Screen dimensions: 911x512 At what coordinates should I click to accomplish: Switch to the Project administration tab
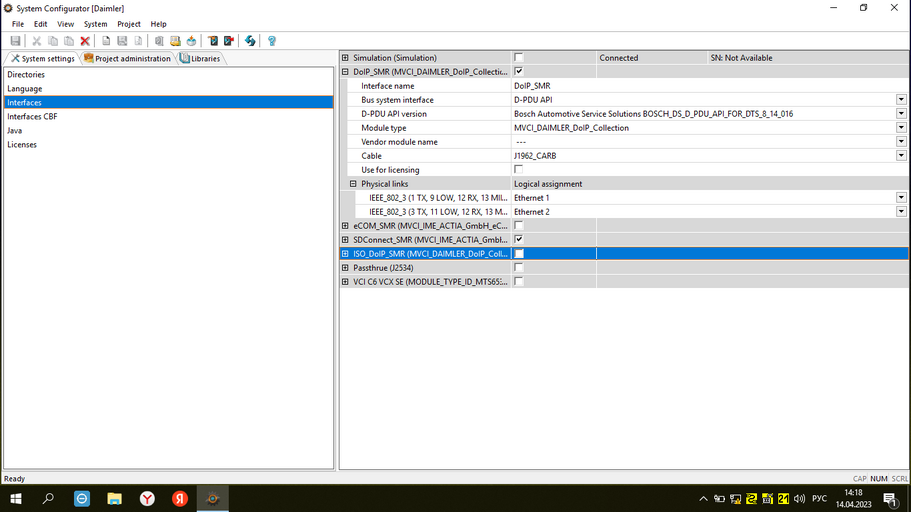128,58
